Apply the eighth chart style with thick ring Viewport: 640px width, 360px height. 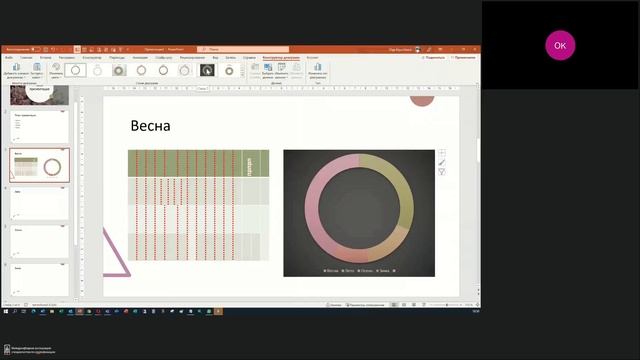tap(229, 71)
